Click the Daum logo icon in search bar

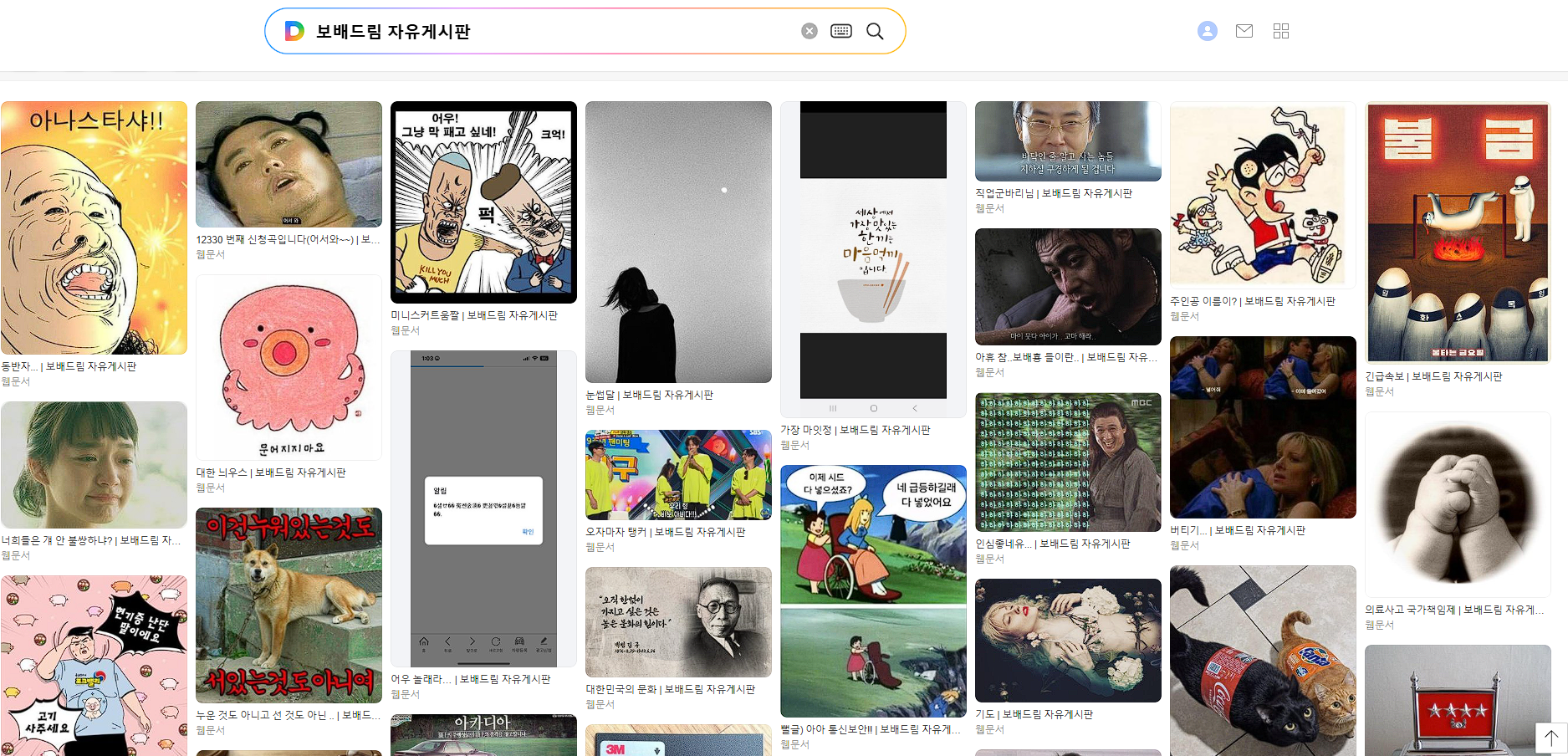coord(294,31)
